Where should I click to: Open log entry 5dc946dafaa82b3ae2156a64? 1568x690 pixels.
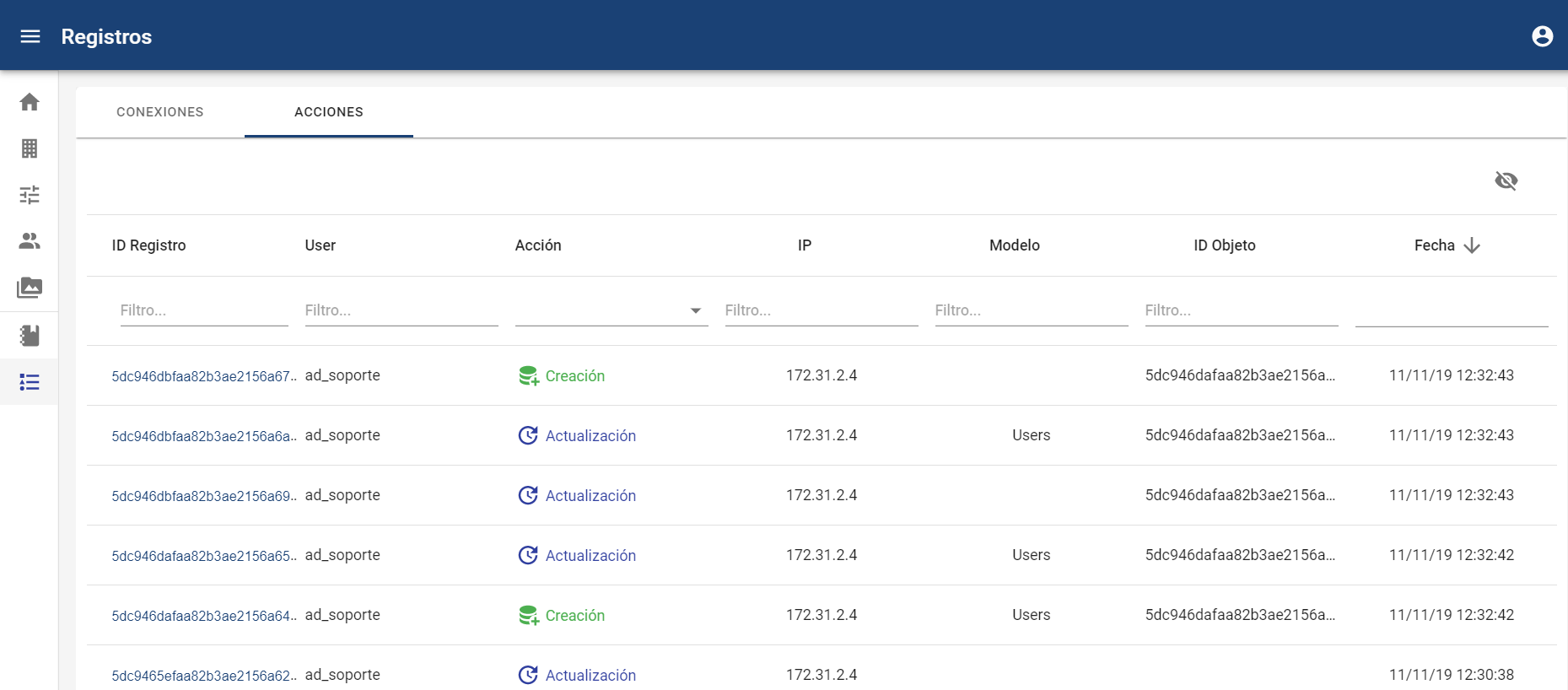coord(202,616)
